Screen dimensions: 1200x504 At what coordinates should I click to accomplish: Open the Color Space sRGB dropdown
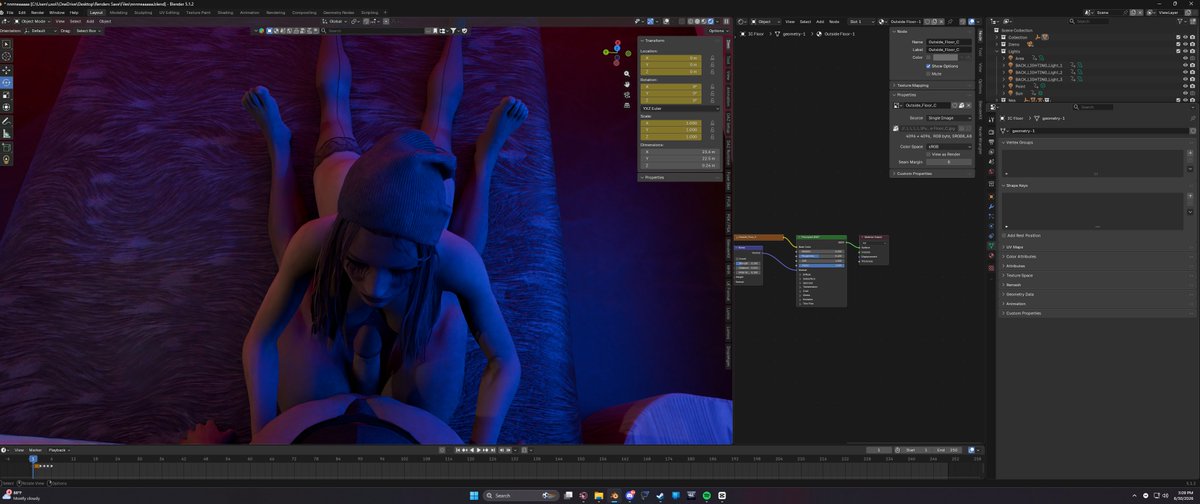[949, 147]
